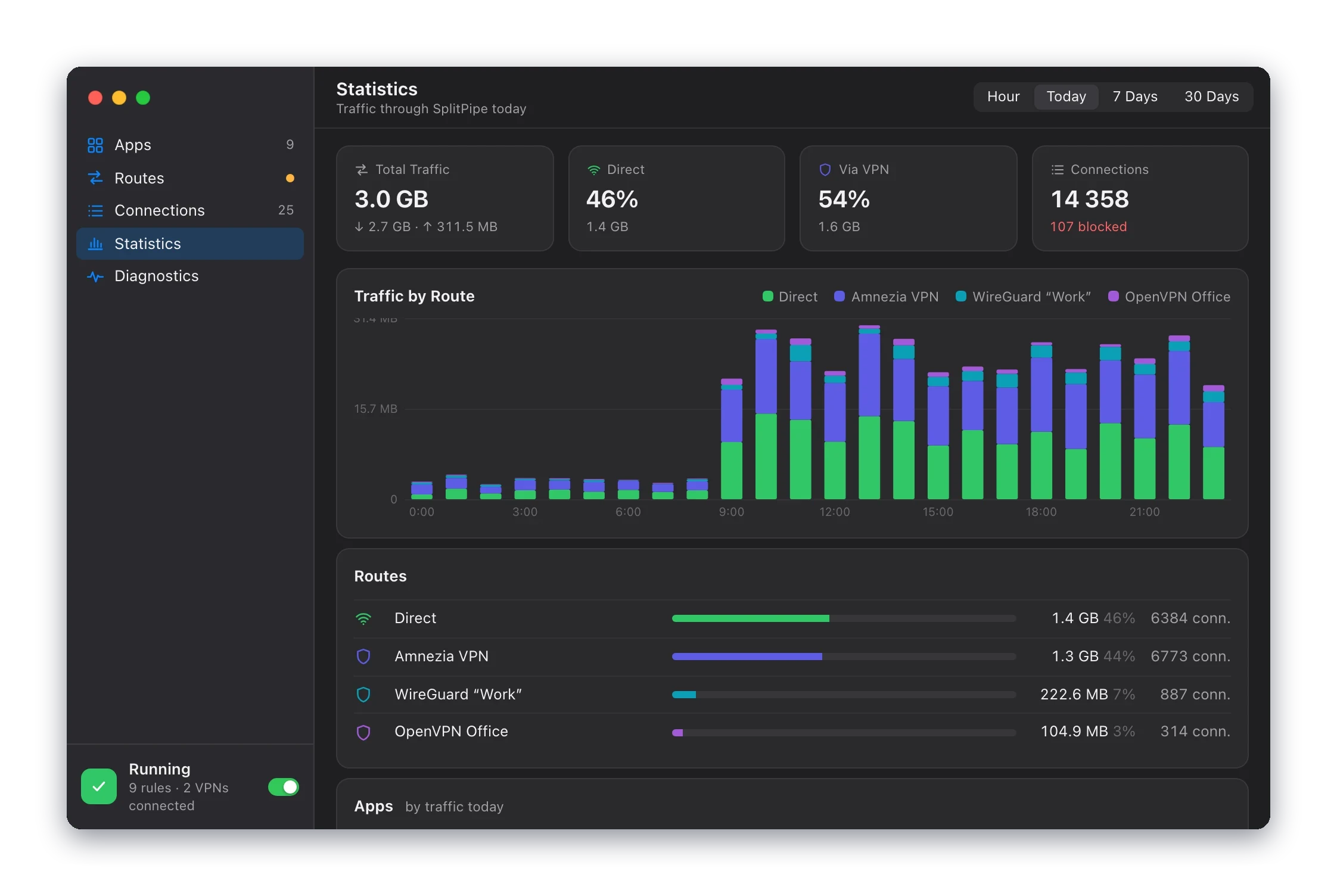Click the "6773 conn." value

point(1190,657)
